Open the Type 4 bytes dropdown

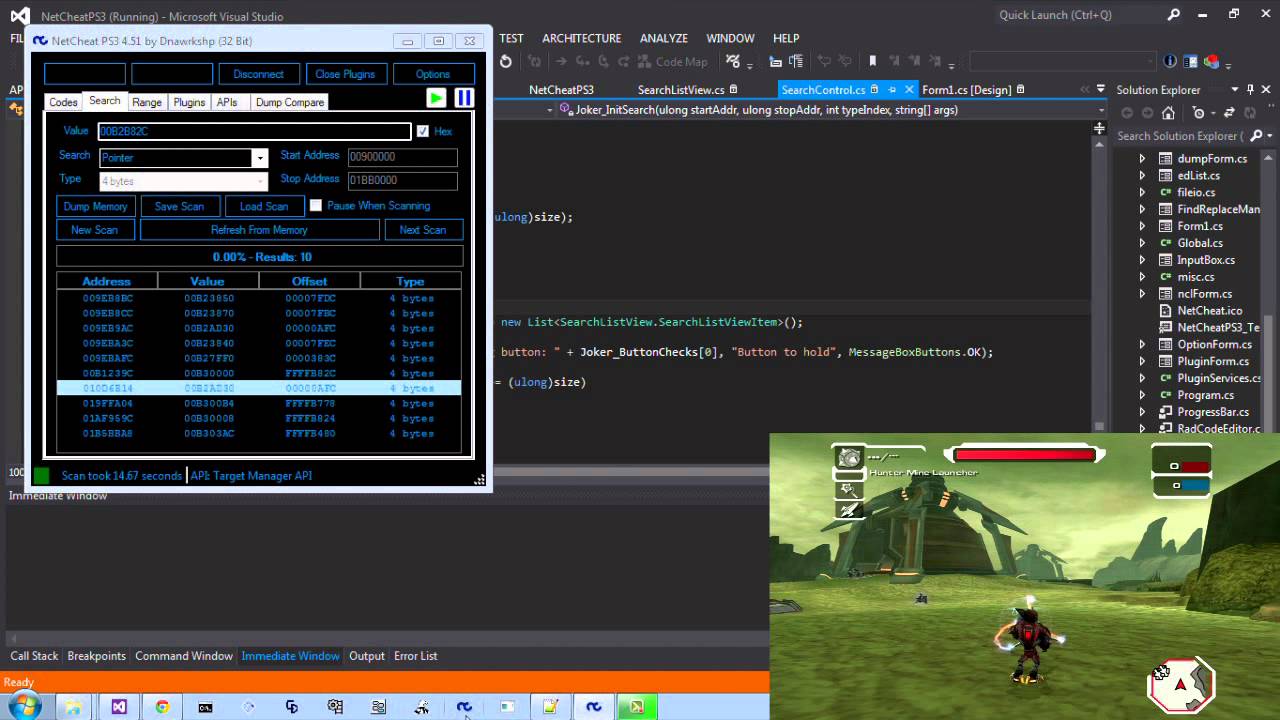click(259, 181)
